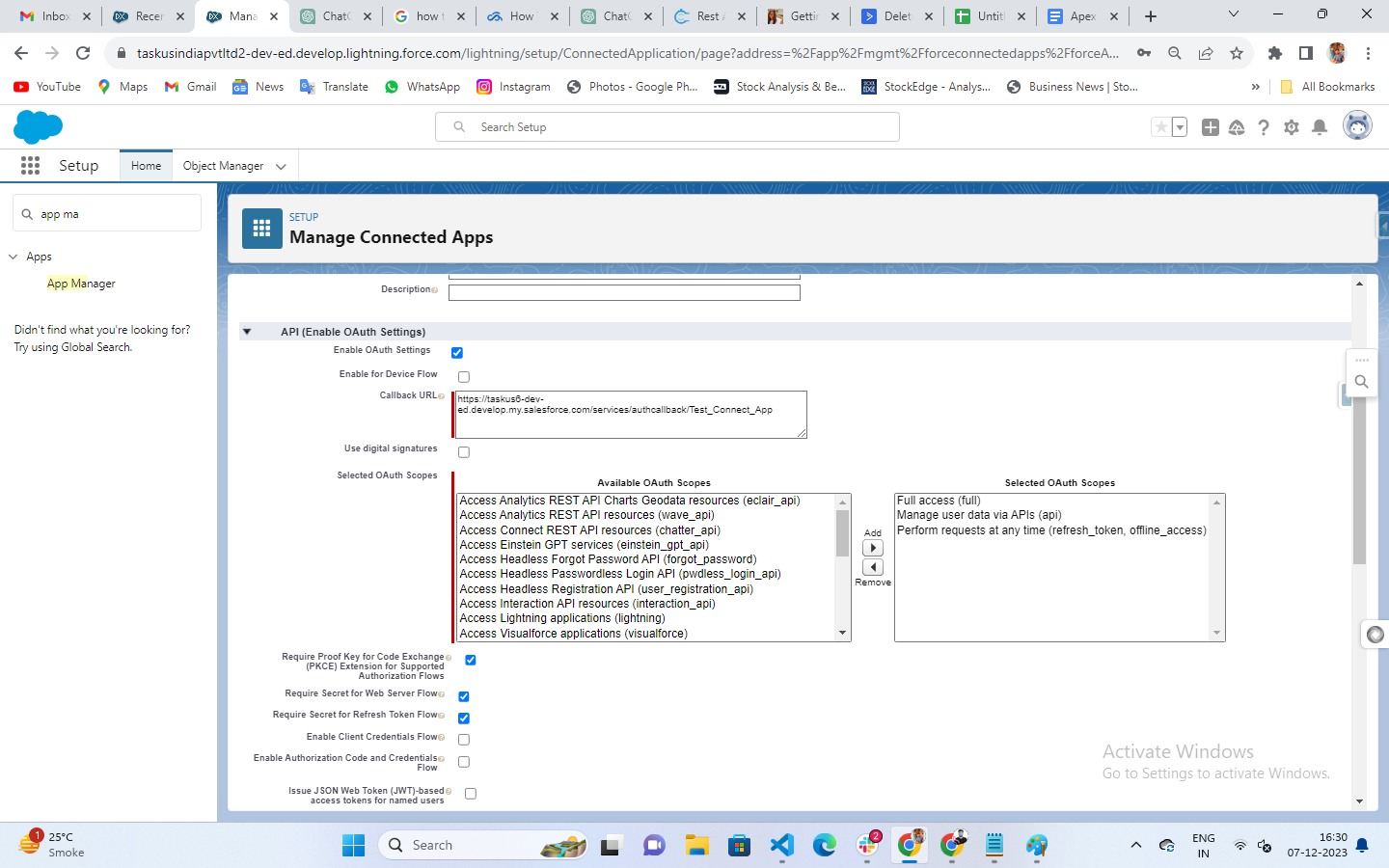Open the Salesforce Help question mark
Viewport: 1389px width, 868px height.
click(x=1264, y=127)
